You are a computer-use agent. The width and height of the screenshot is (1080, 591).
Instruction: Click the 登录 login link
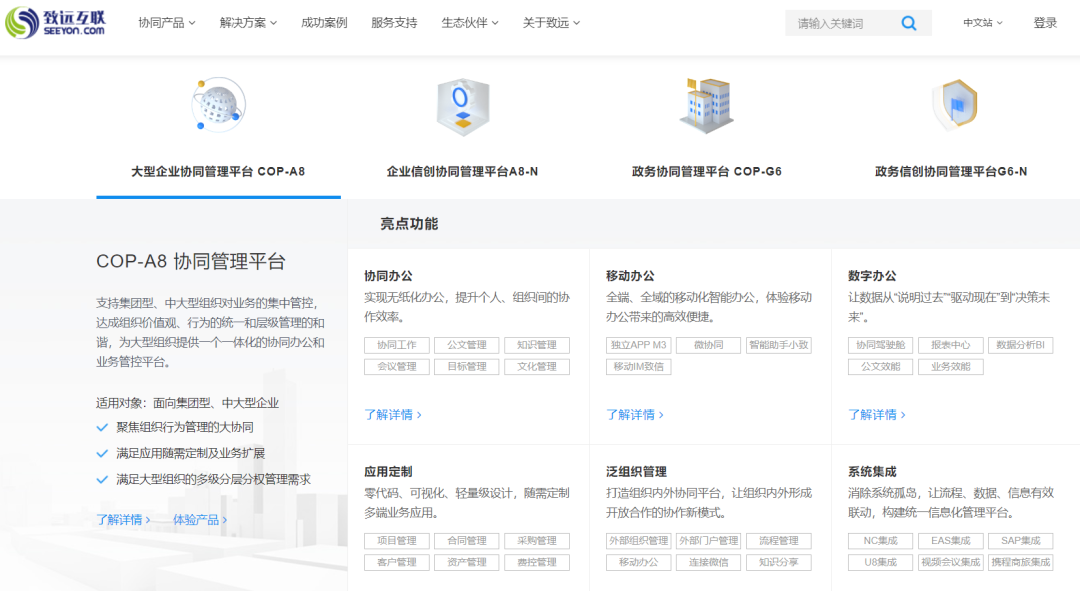[x=1045, y=23]
